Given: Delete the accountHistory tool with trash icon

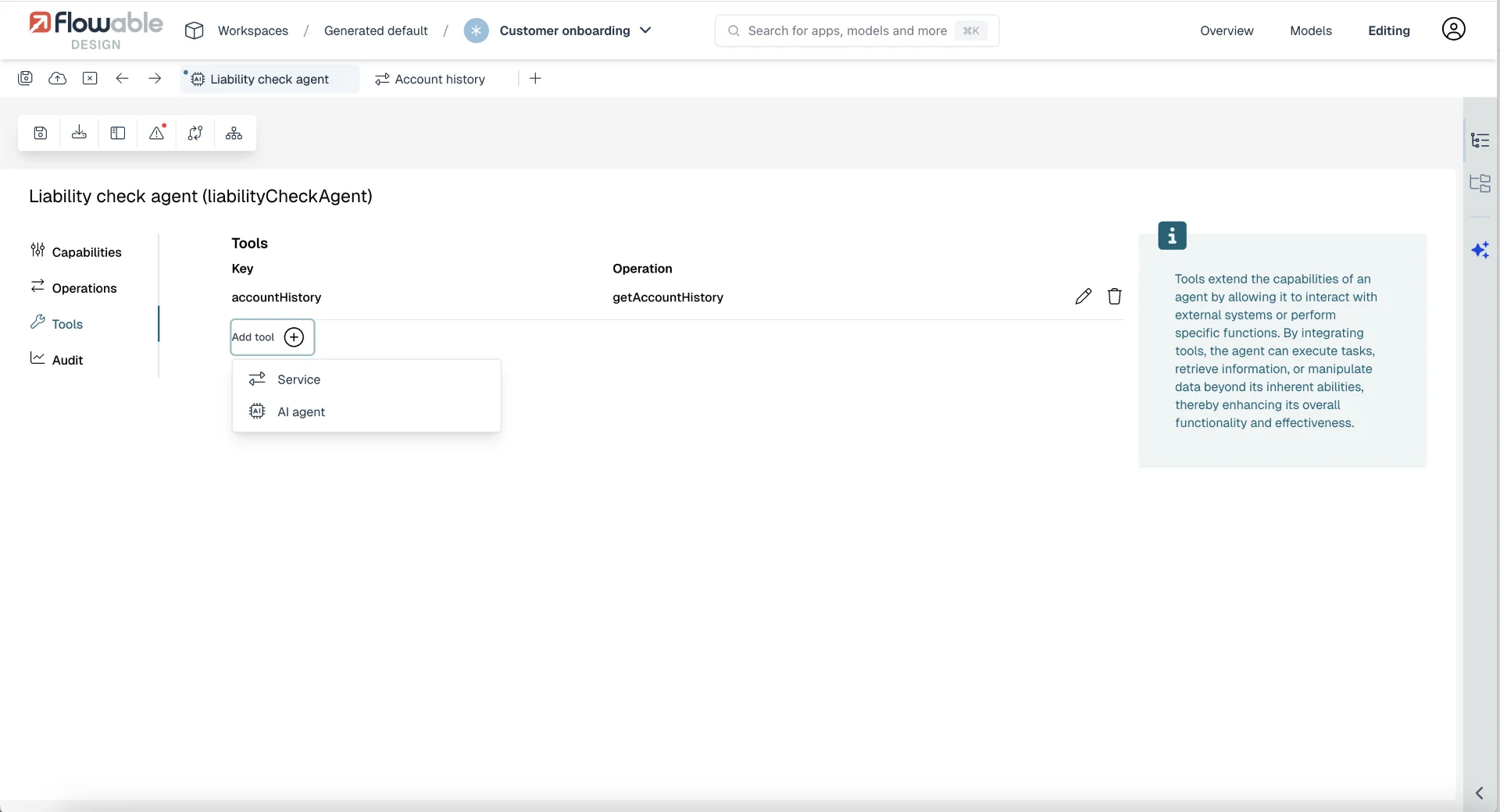Looking at the screenshot, I should [x=1115, y=297].
